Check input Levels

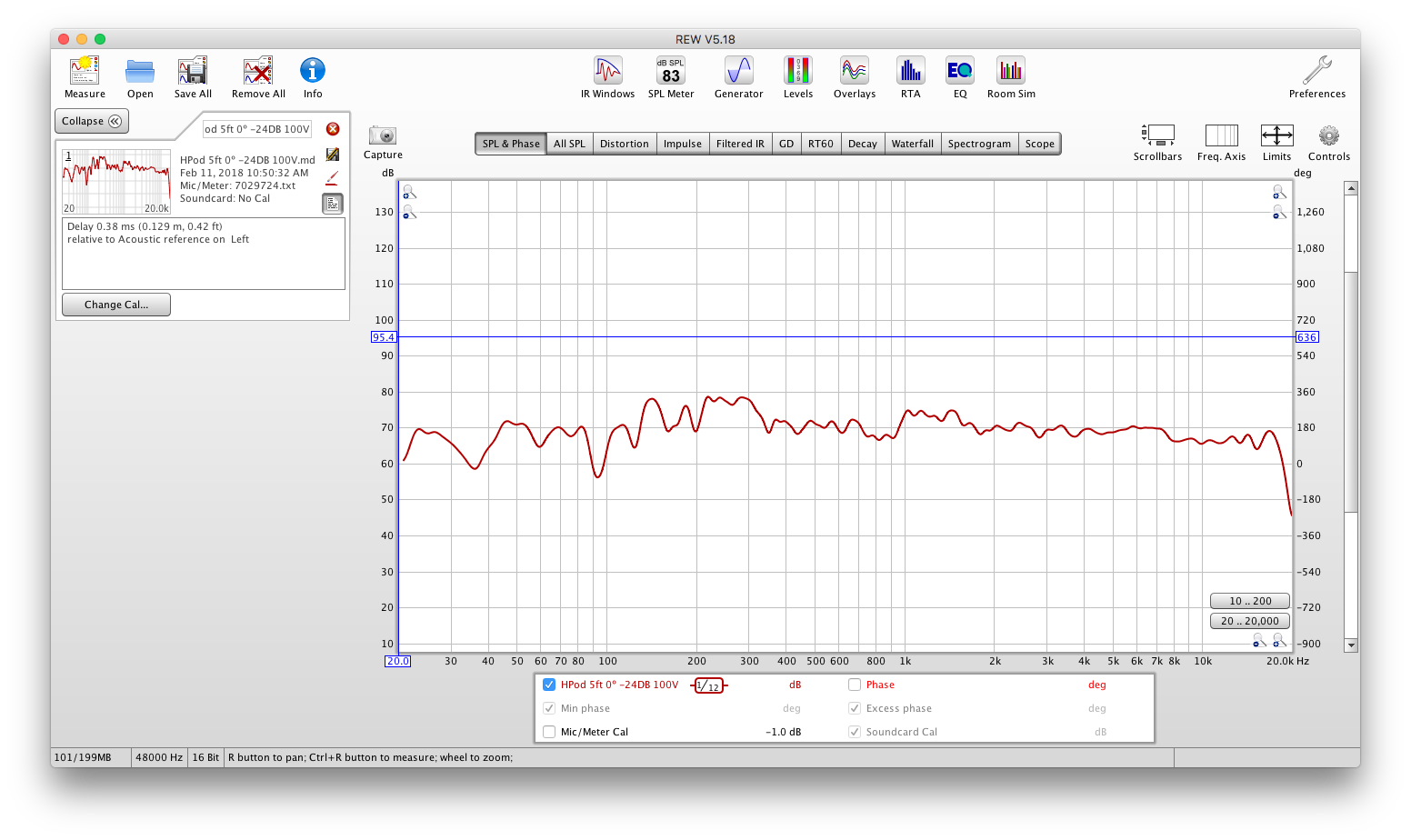coord(798,77)
